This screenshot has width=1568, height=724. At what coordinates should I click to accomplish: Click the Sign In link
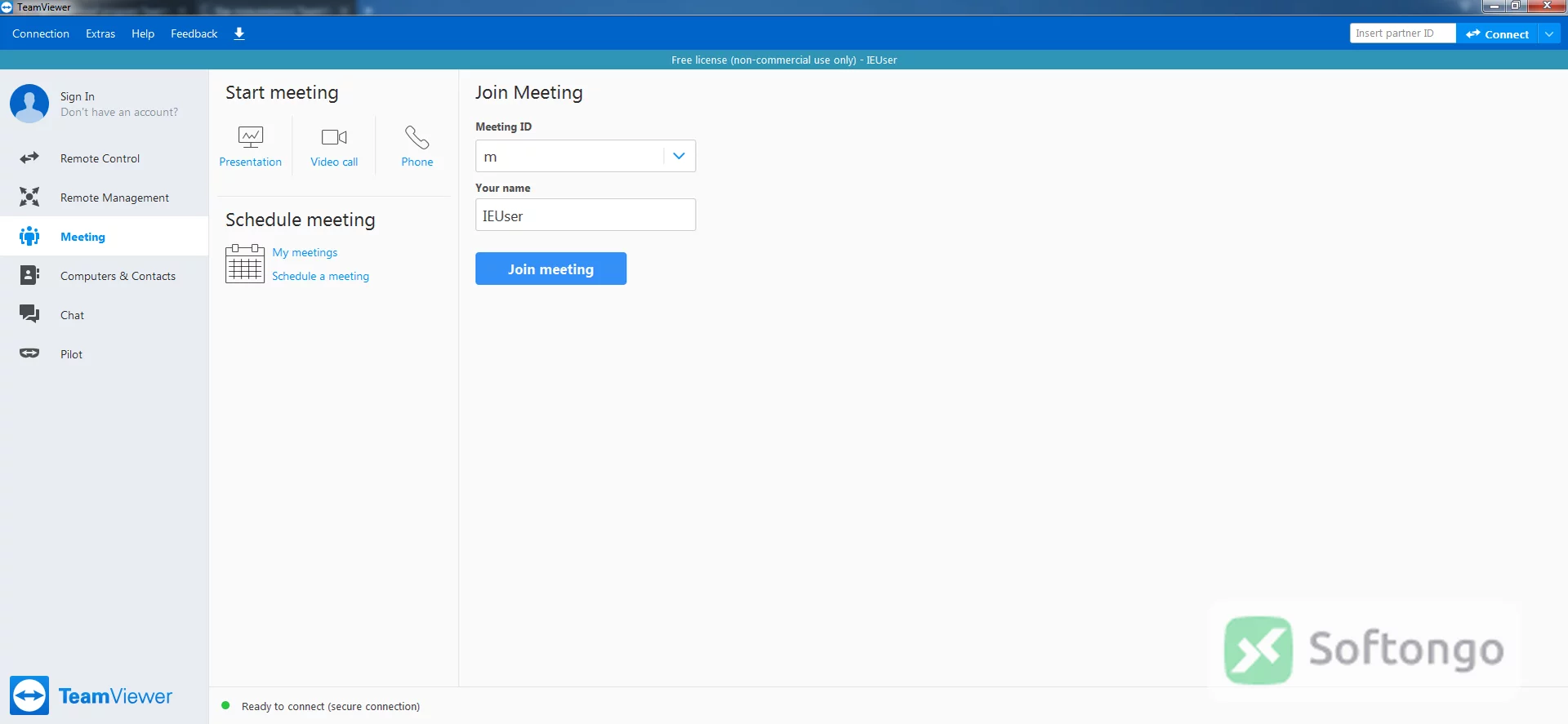click(78, 96)
